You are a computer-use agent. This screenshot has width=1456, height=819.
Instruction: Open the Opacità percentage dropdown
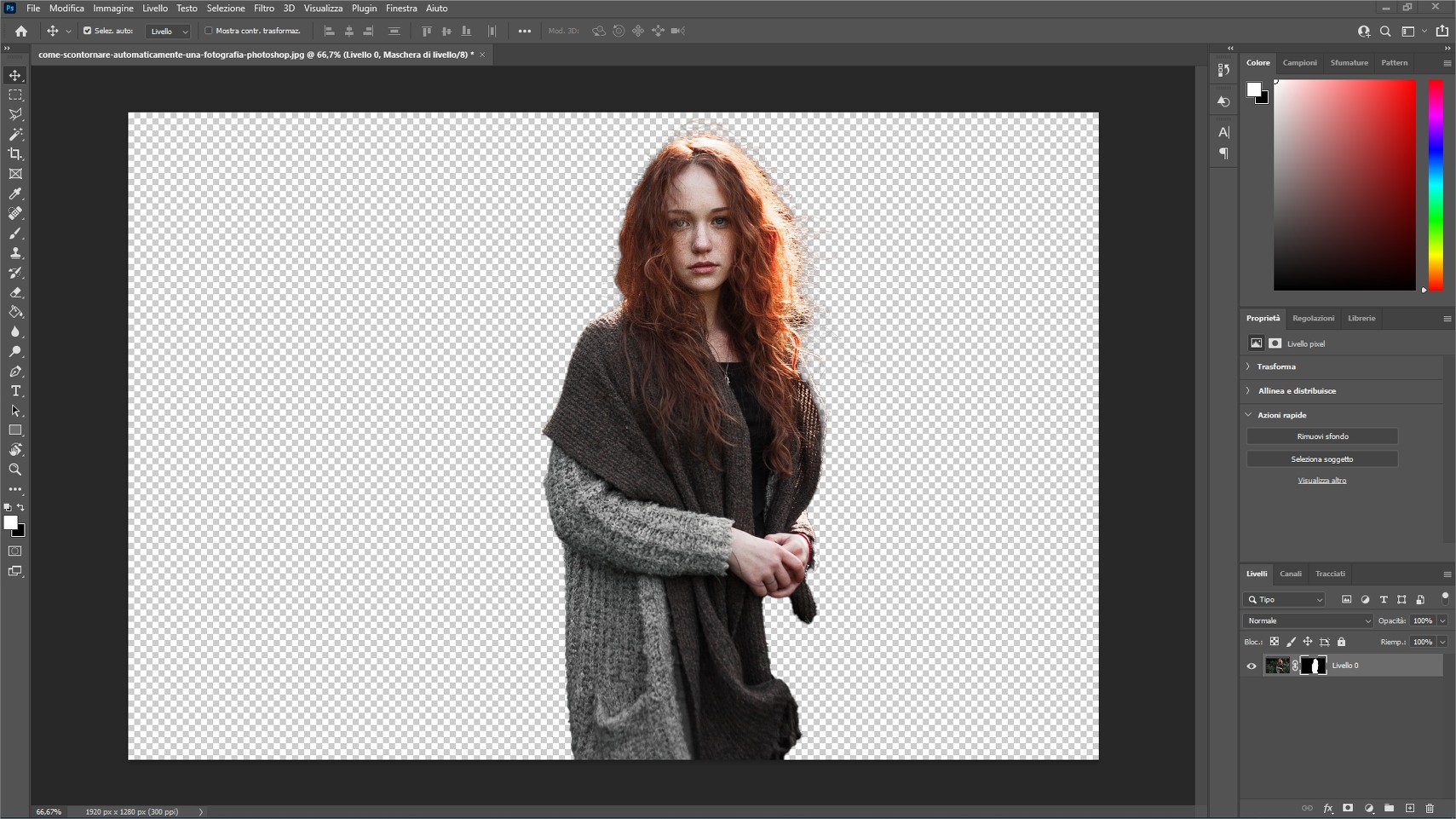[1442, 620]
